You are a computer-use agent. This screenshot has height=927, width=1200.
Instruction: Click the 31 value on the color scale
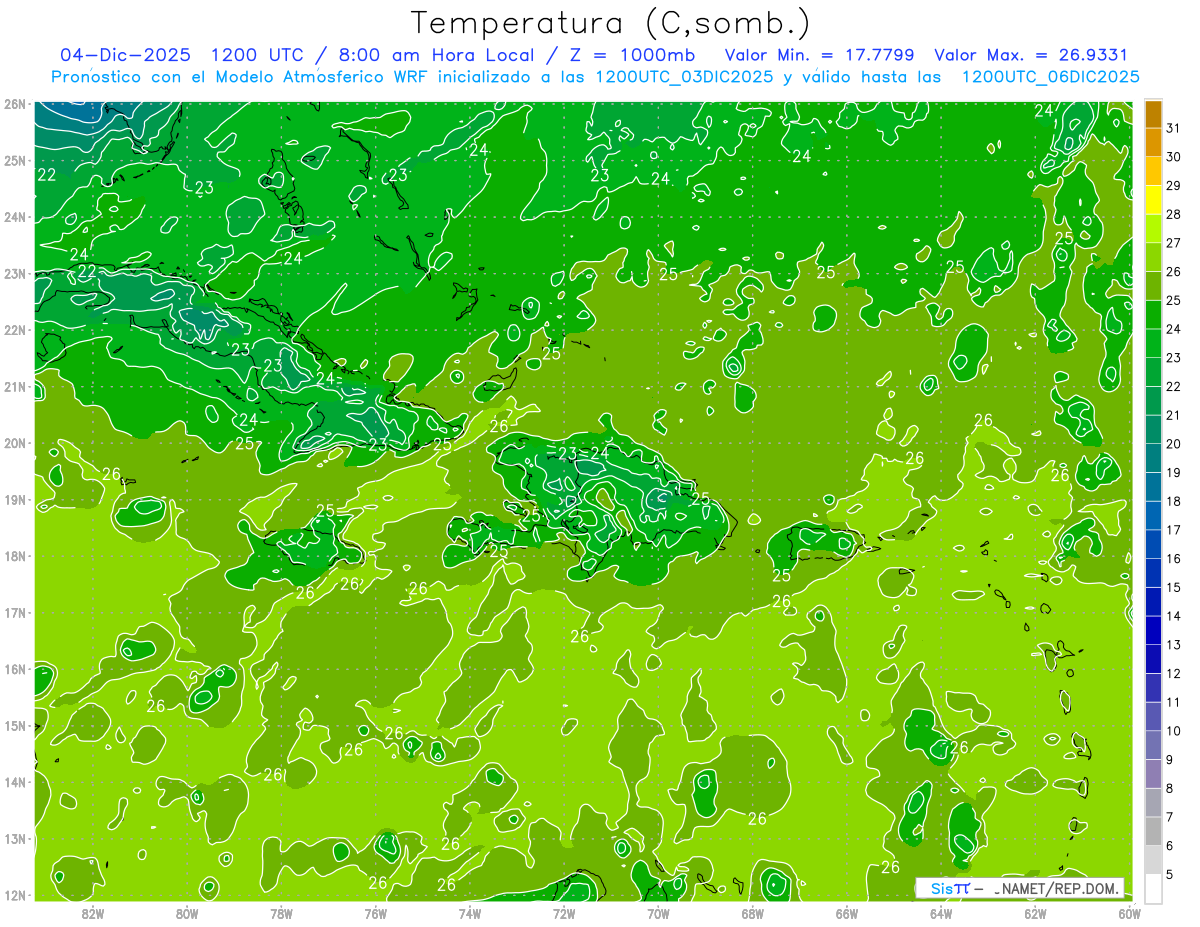click(x=1174, y=128)
